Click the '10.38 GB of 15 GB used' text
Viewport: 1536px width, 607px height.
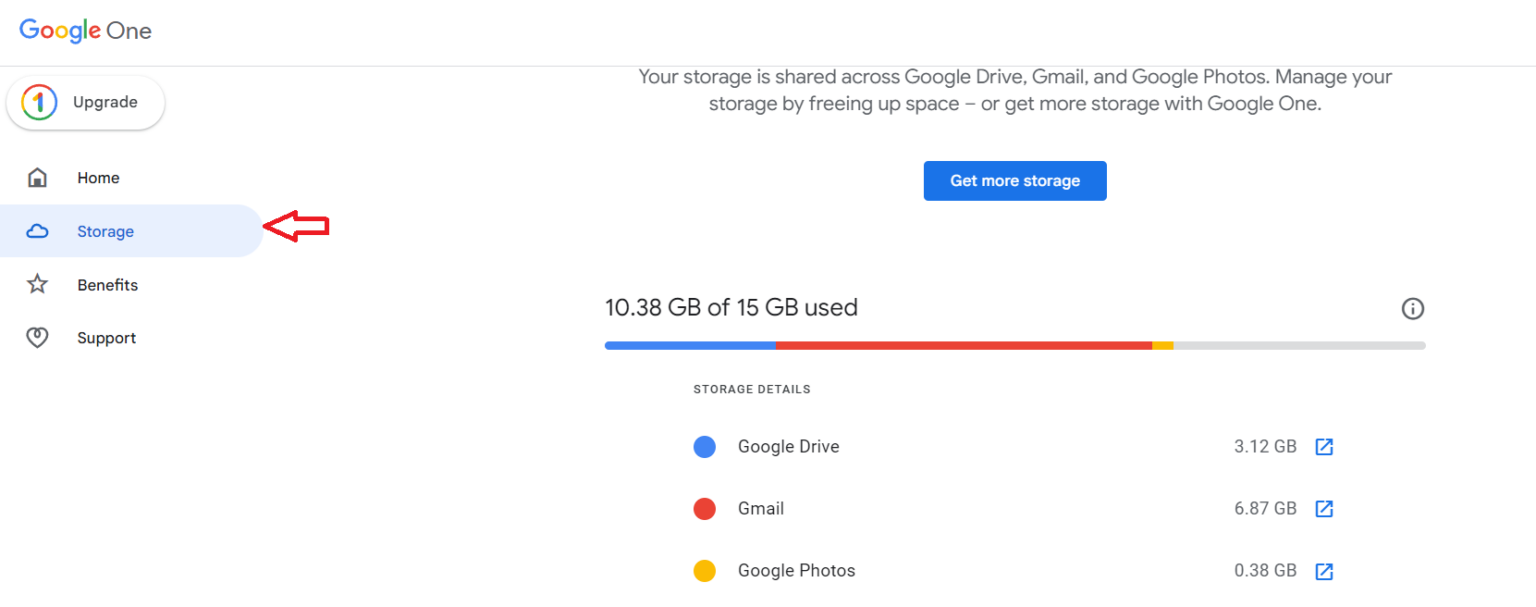tap(731, 307)
